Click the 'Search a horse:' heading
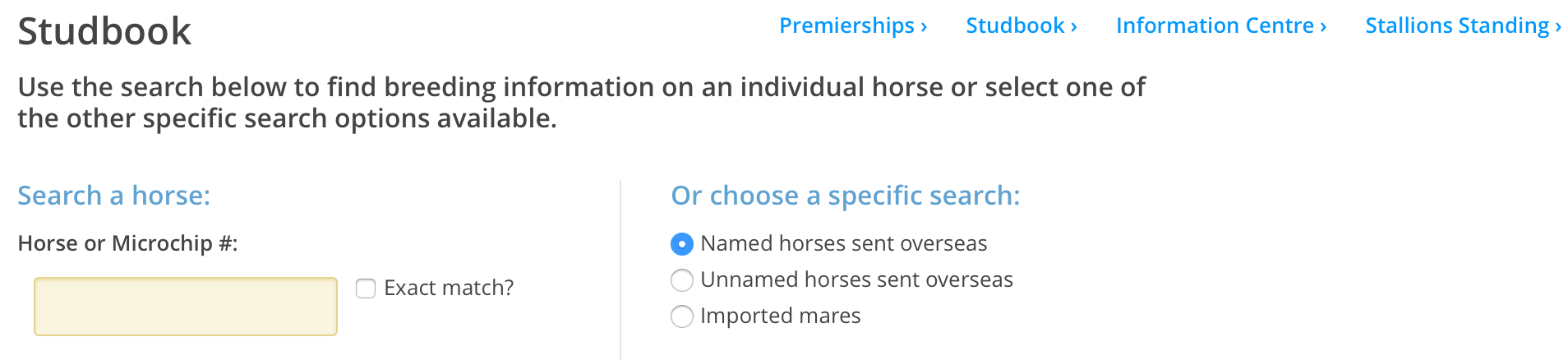Viewport: 1568px width, 360px height. [114, 196]
